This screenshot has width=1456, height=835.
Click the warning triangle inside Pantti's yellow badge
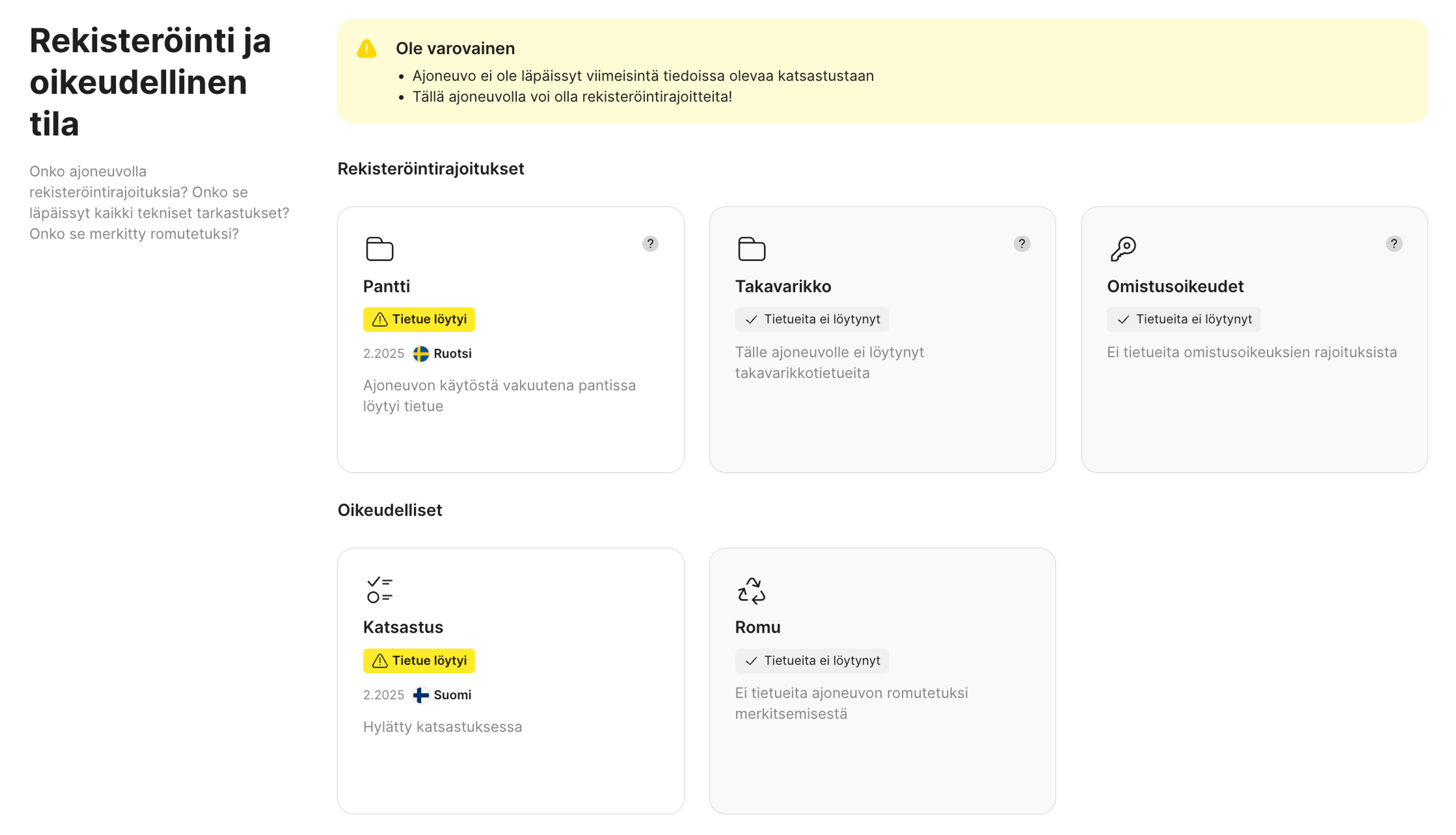click(380, 320)
